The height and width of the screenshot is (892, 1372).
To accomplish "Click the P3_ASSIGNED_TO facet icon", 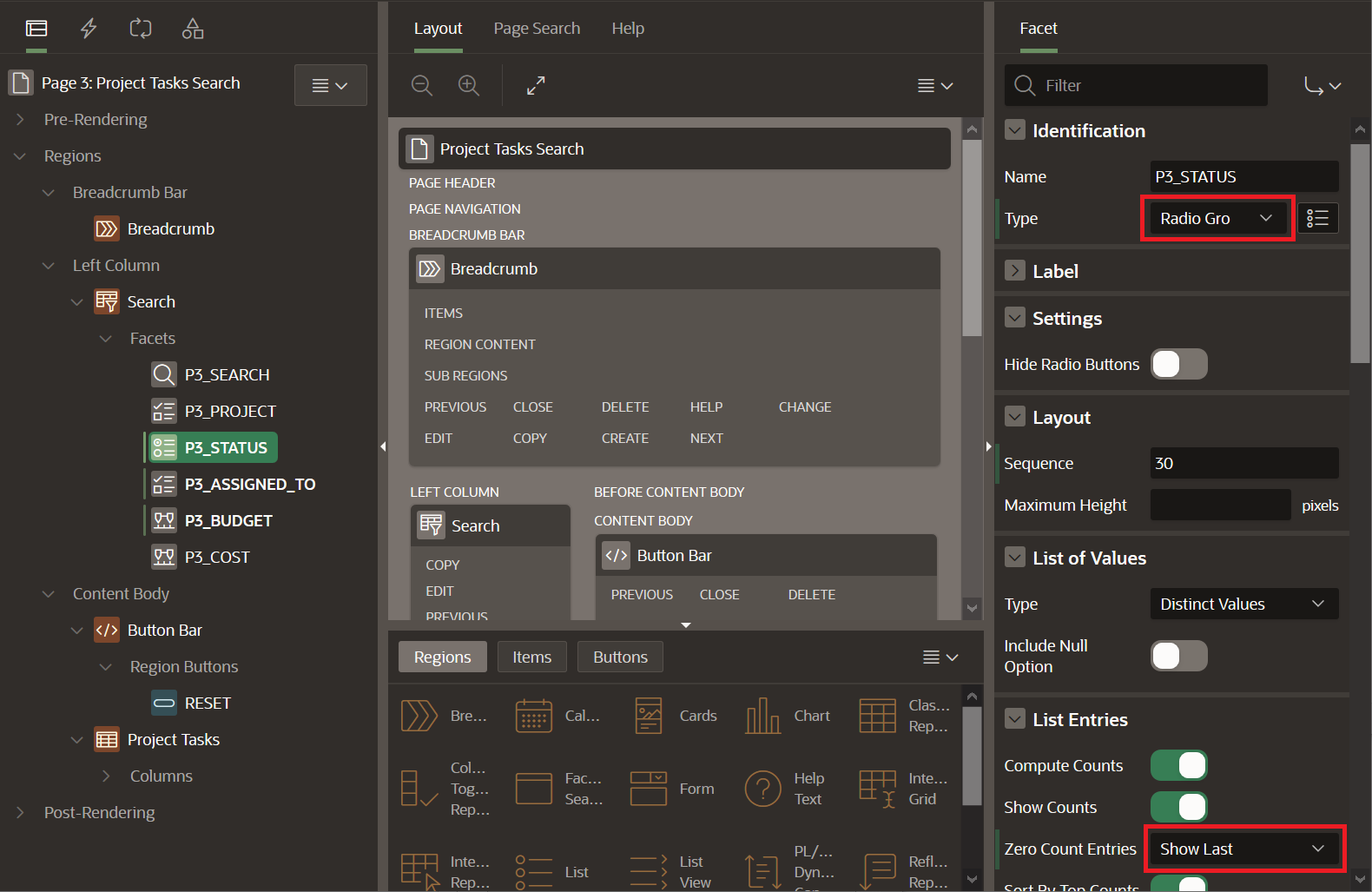I will pos(164,484).
